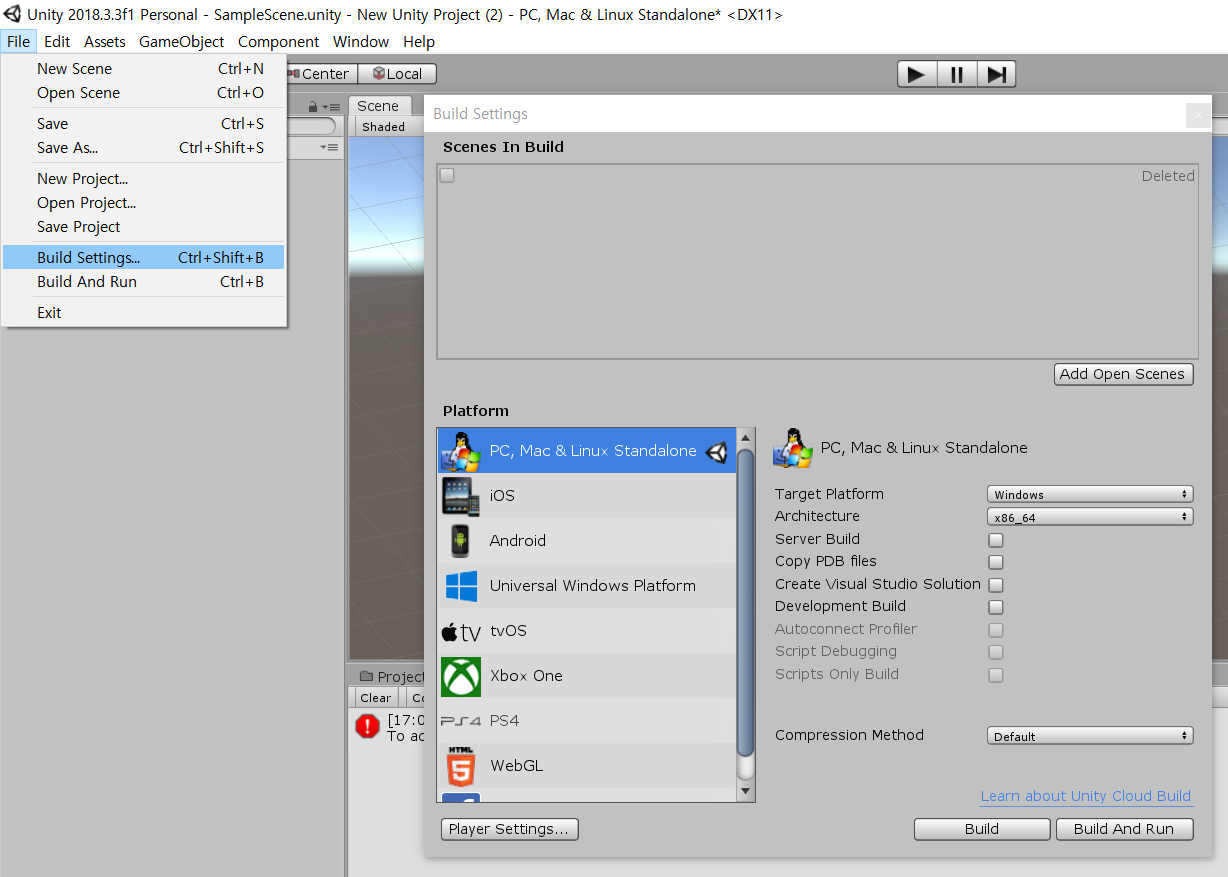
Task: Select New Scene menu entry
Action: click(x=144, y=69)
